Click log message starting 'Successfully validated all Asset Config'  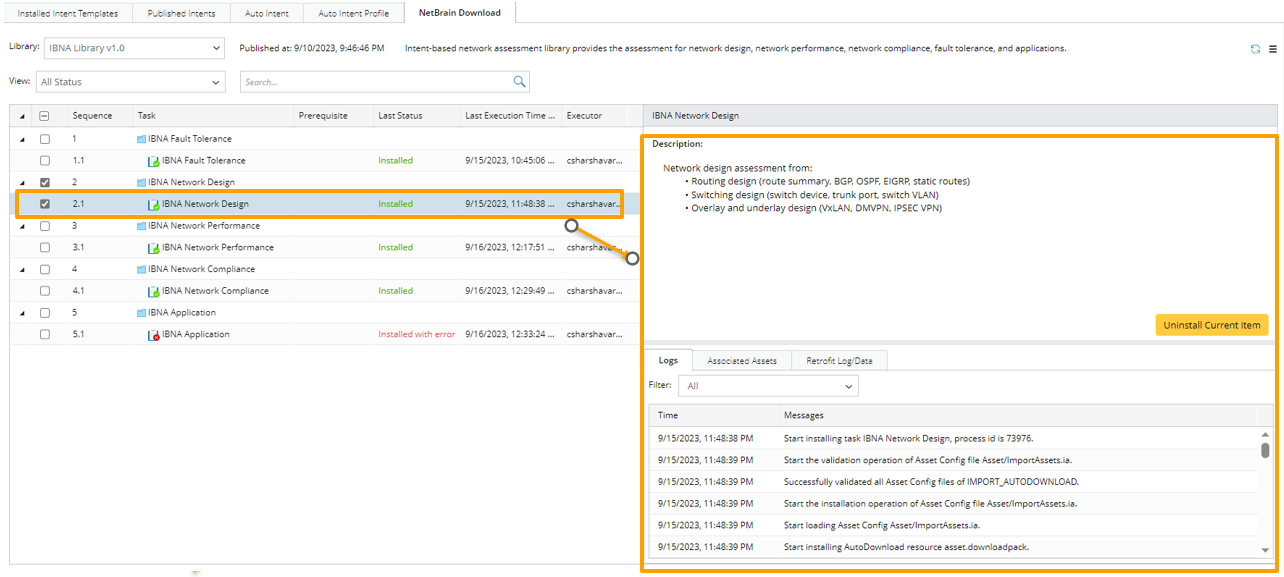931,482
